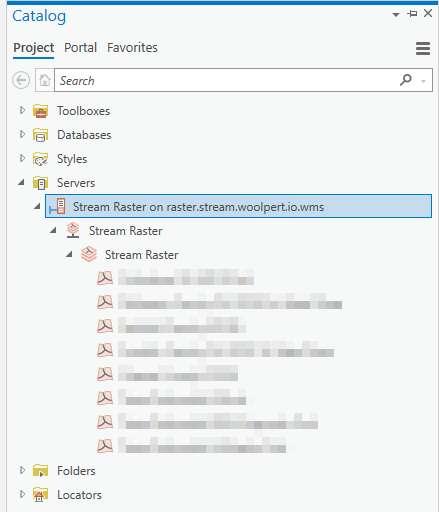Click the WMS server connection icon

[57, 207]
